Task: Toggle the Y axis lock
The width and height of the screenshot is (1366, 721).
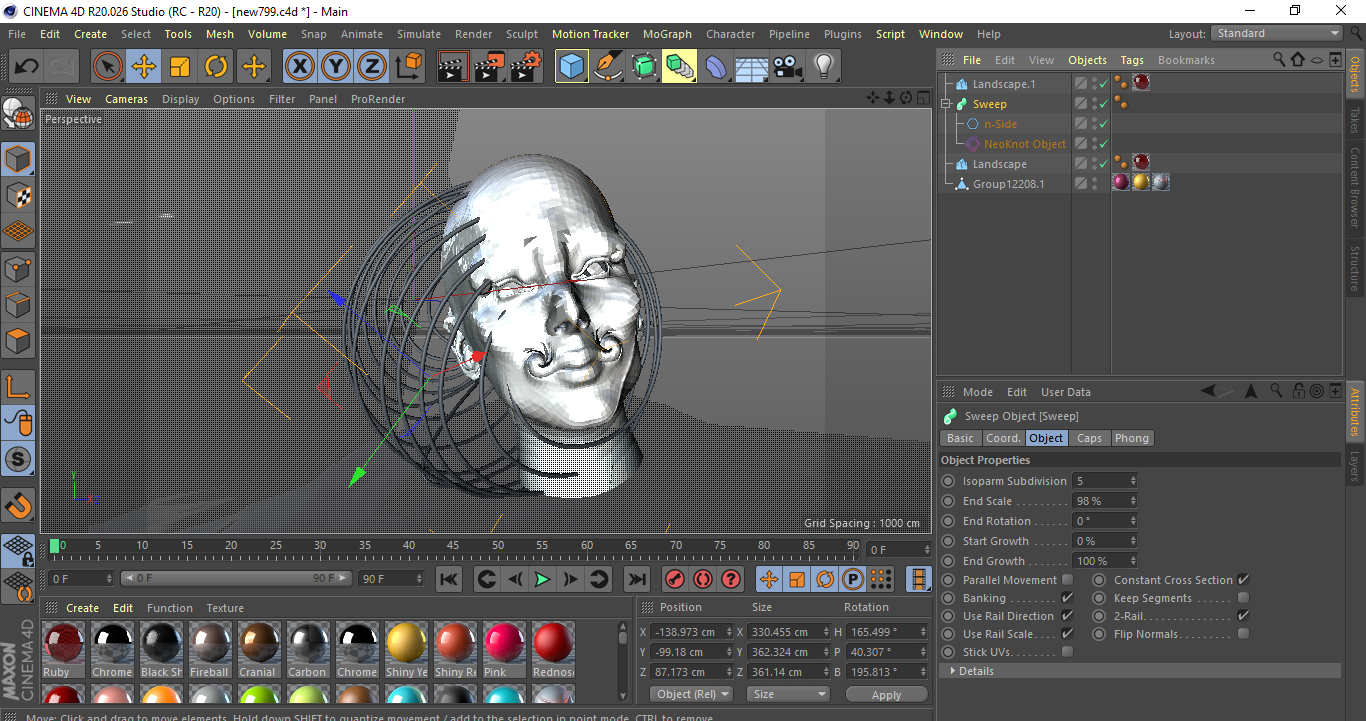Action: click(x=336, y=67)
